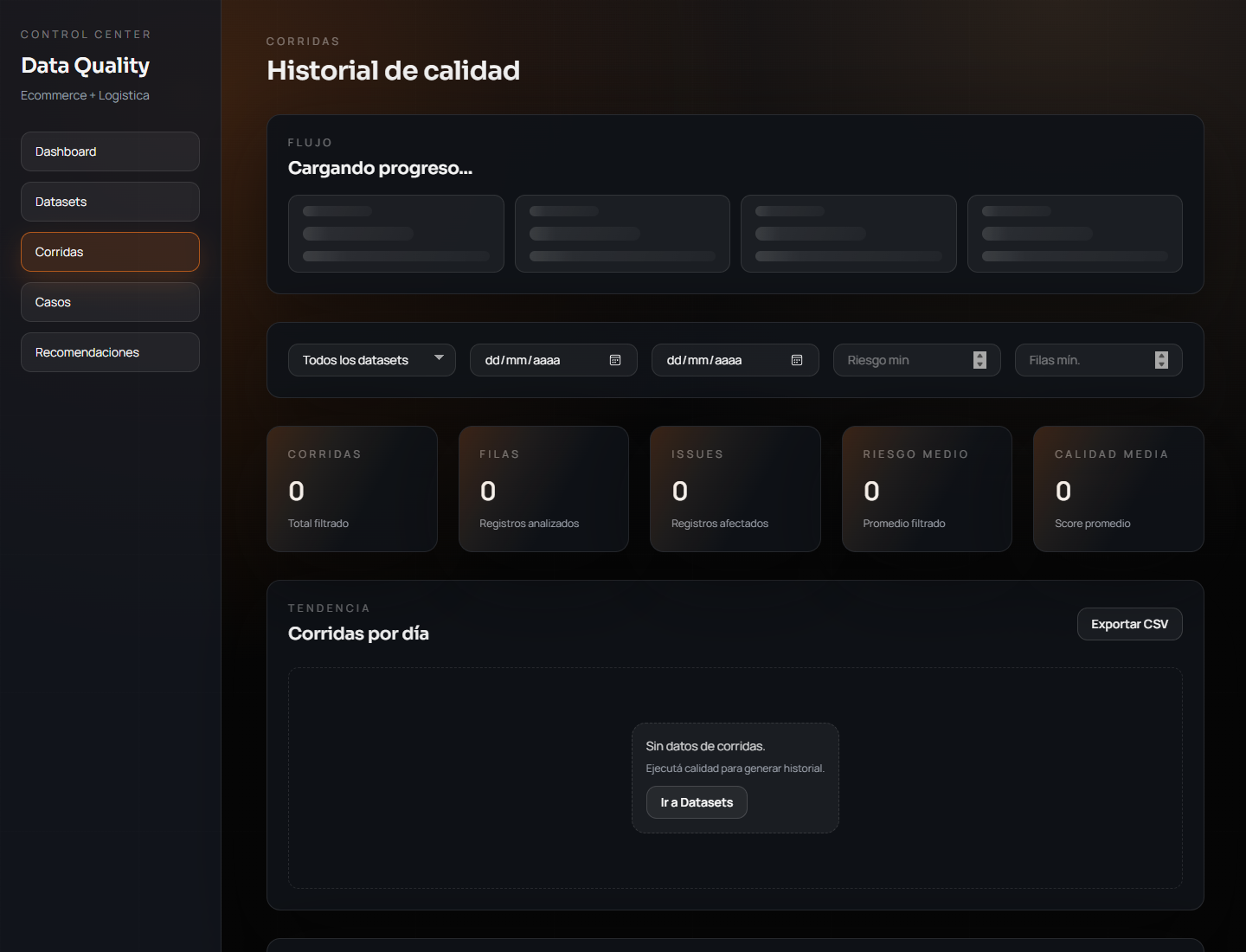1246x952 pixels.
Task: Open the calendar icon in the second date field
Action: pos(797,360)
